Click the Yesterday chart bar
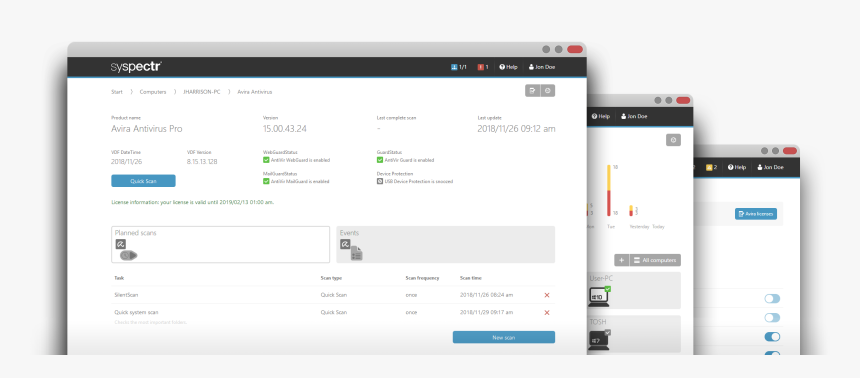This screenshot has width=860, height=378. pyautogui.click(x=631, y=211)
